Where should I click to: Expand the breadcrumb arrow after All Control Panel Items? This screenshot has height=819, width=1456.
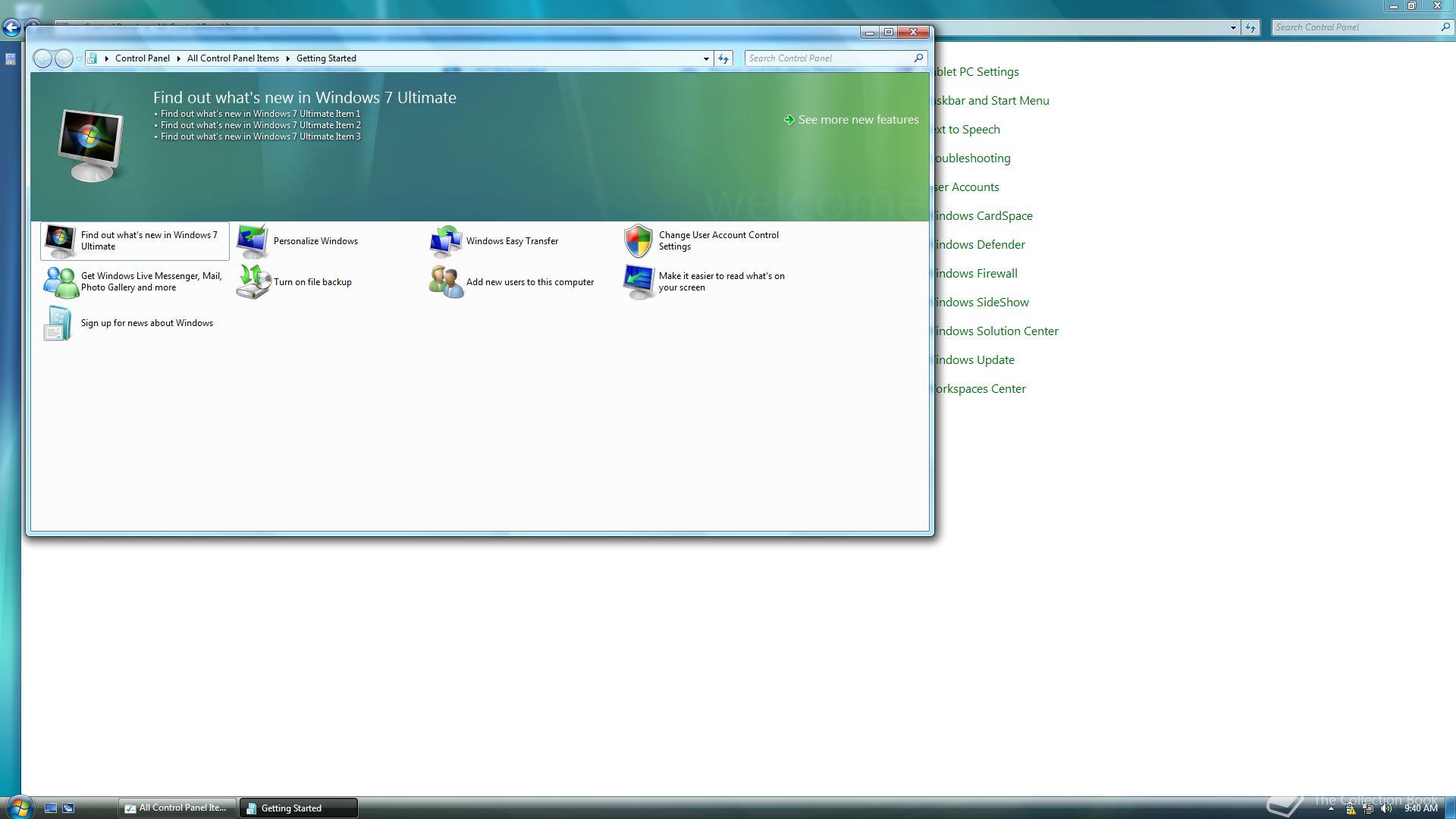[287, 58]
